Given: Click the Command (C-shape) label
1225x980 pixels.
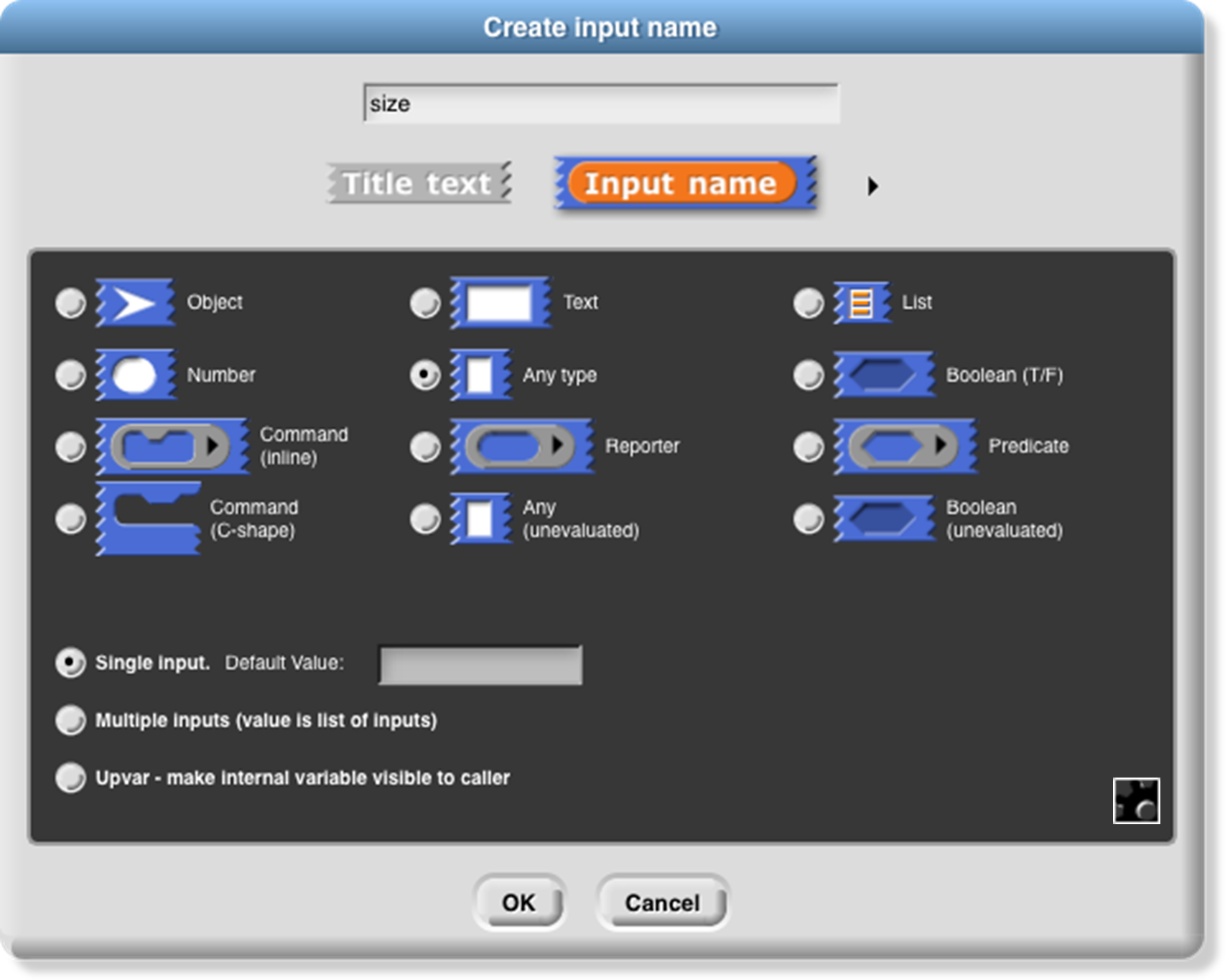Looking at the screenshot, I should [x=253, y=518].
